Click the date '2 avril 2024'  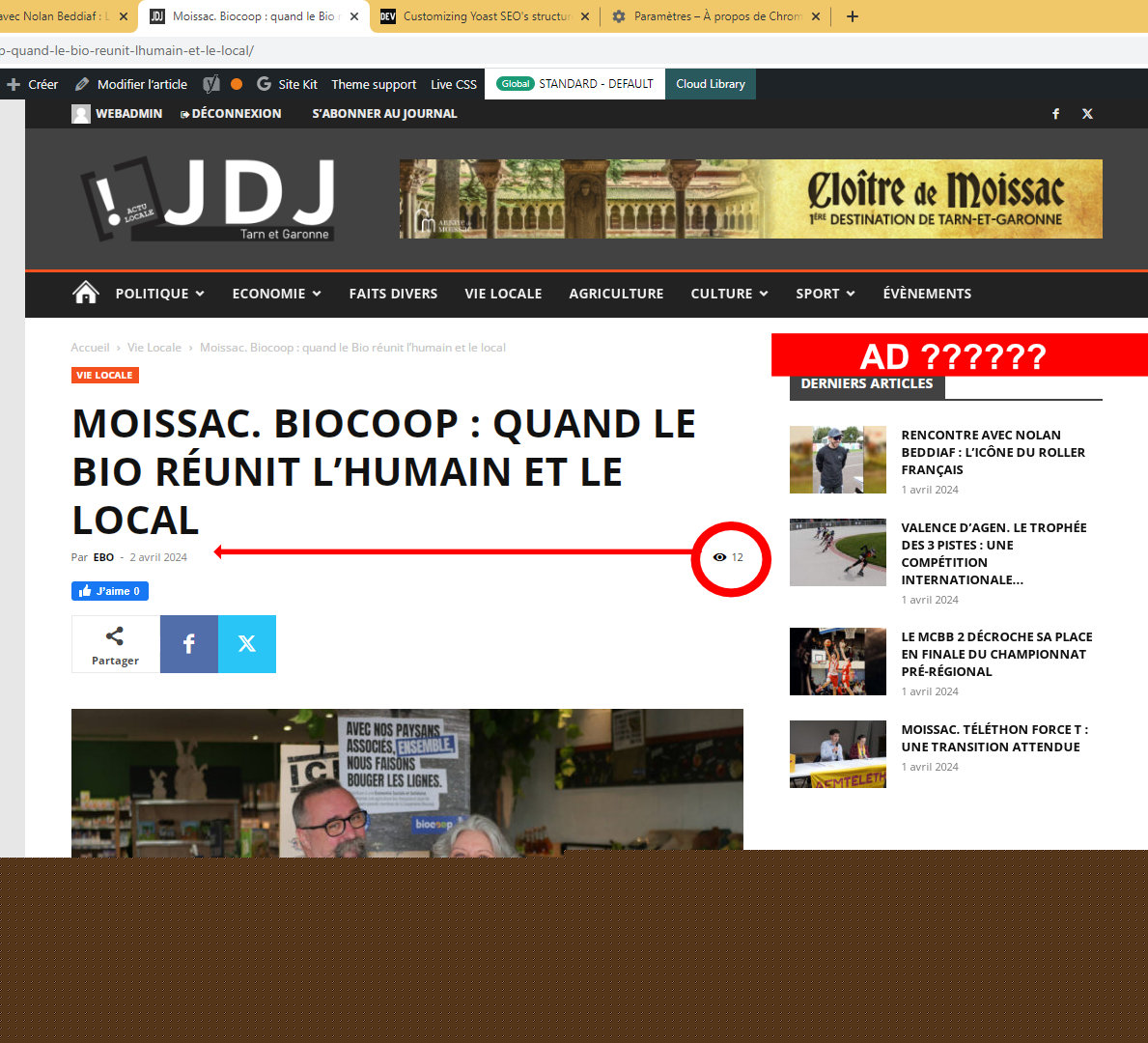158,557
